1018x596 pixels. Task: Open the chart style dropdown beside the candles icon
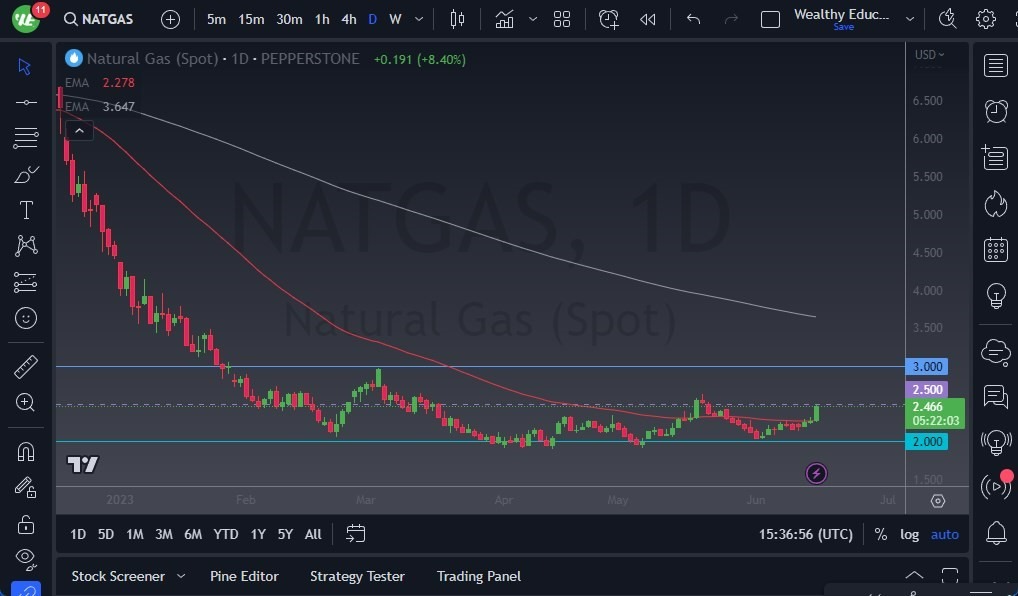tap(532, 18)
